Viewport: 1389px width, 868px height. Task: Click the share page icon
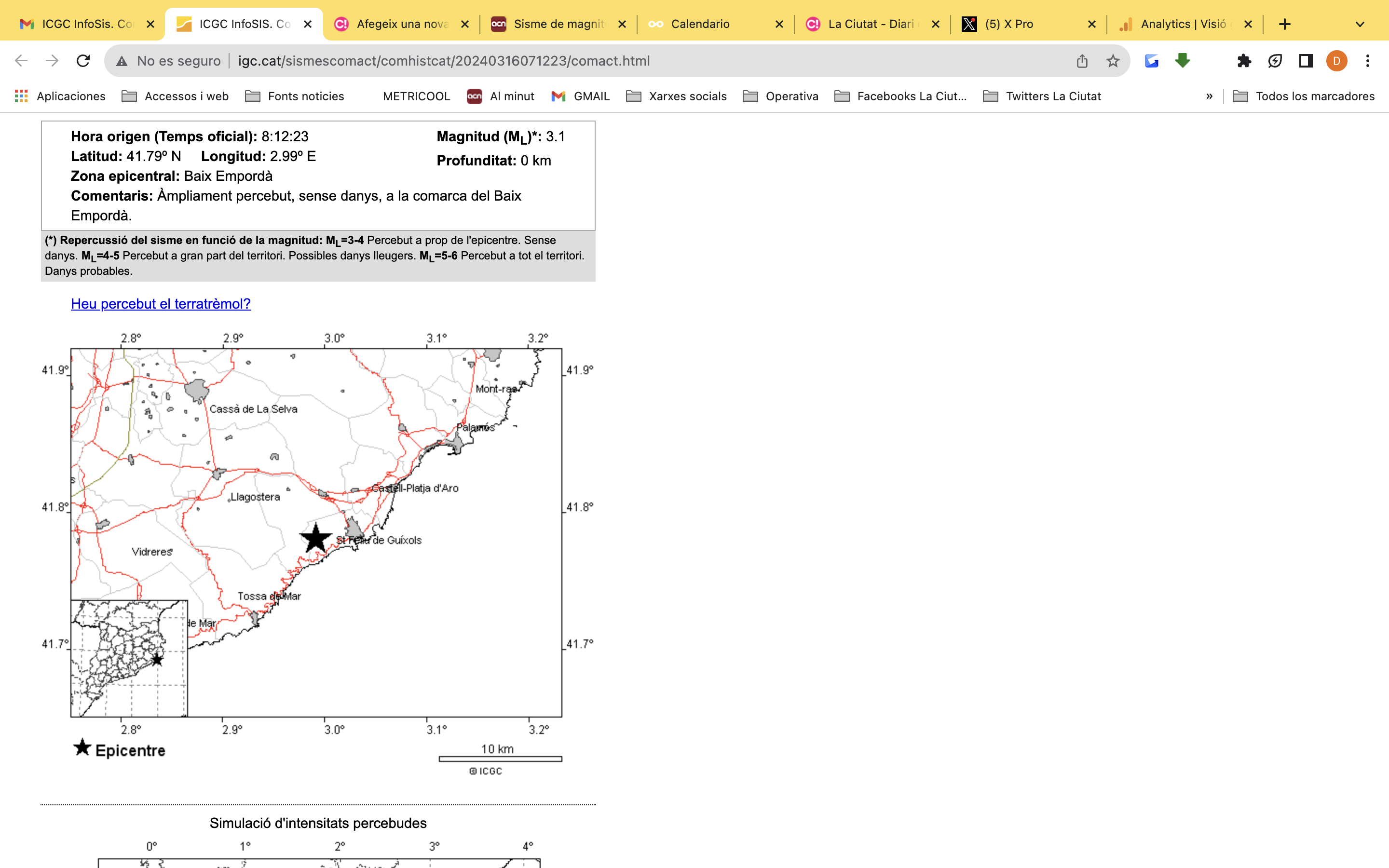tap(1082, 61)
